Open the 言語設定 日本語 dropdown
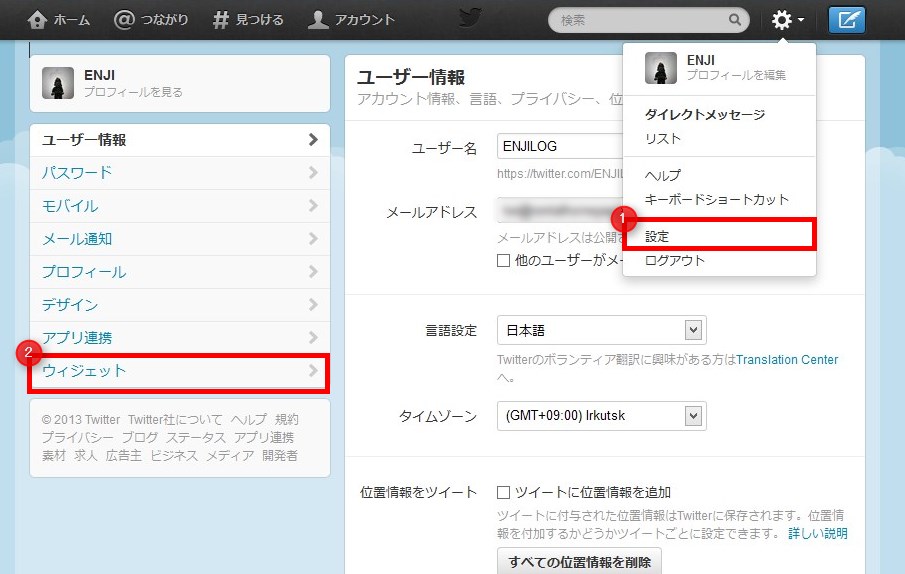The image size is (905, 574). coord(601,331)
